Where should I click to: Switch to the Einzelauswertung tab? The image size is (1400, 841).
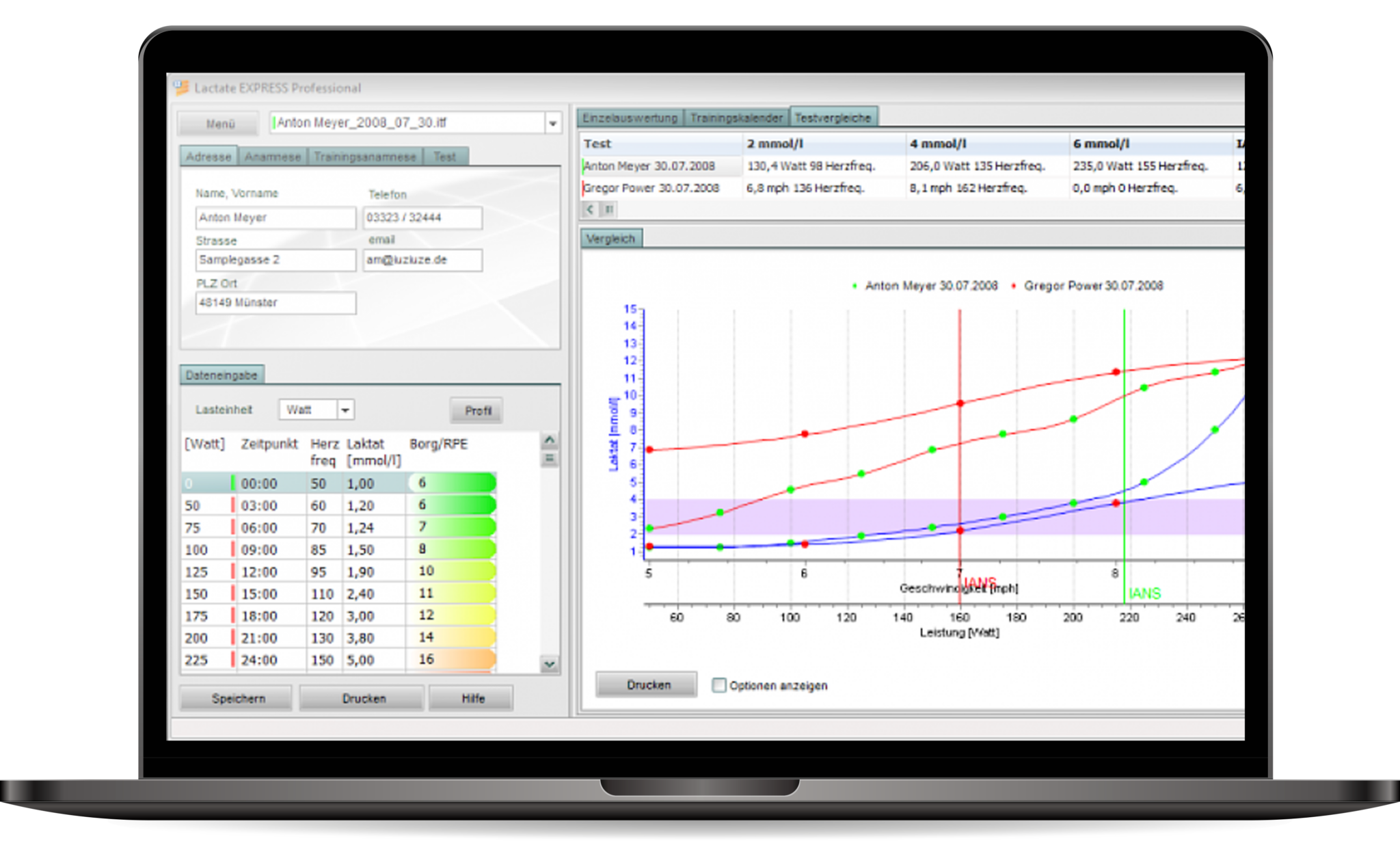tap(628, 117)
